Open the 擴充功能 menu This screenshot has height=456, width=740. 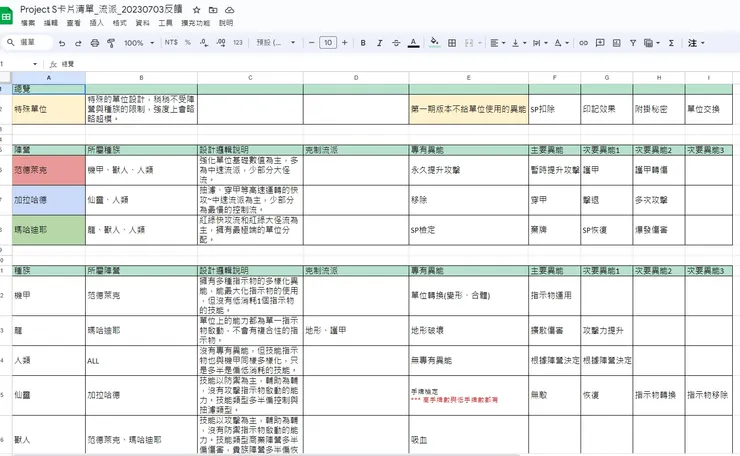(x=195, y=23)
